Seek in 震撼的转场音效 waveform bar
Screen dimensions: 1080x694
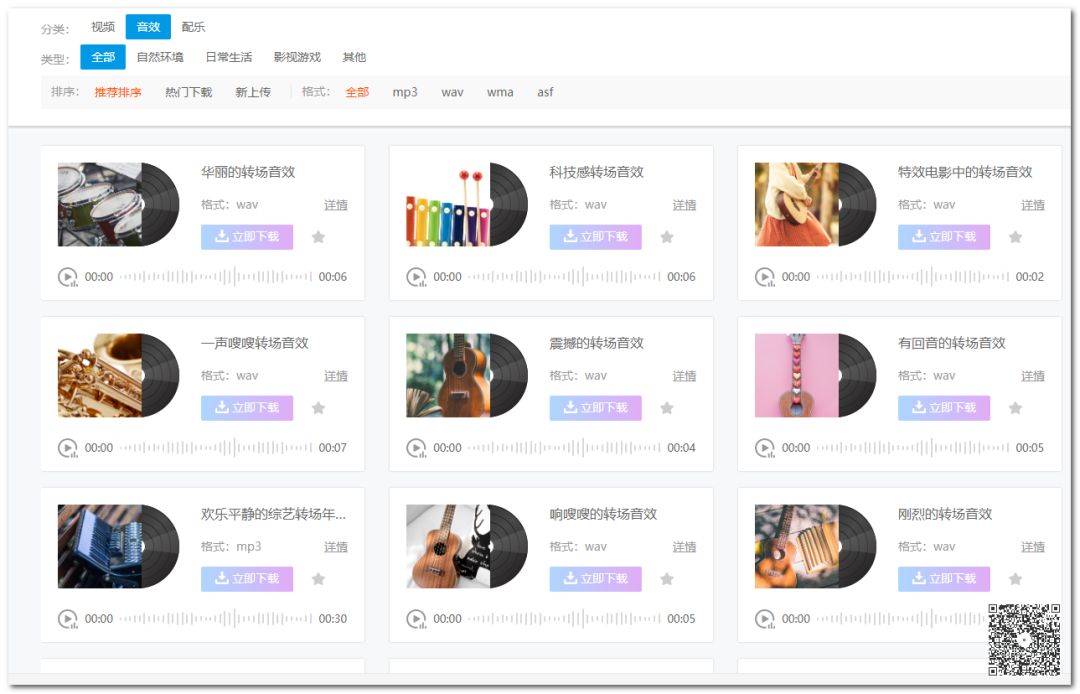click(564, 448)
